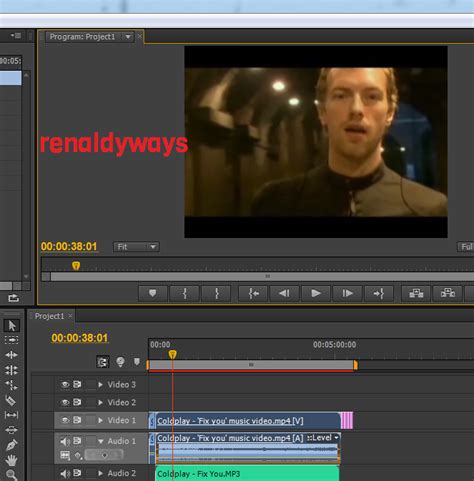Go to Out point
This screenshot has width=474, height=481.
point(379,293)
